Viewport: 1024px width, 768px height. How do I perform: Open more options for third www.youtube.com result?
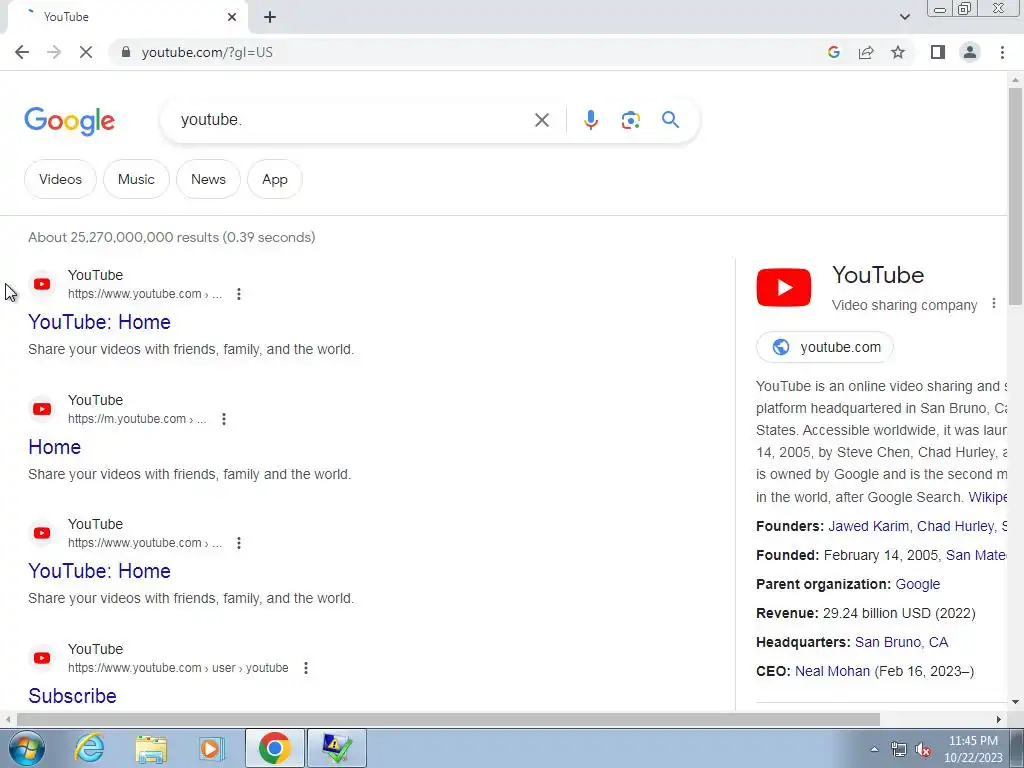tap(239, 543)
